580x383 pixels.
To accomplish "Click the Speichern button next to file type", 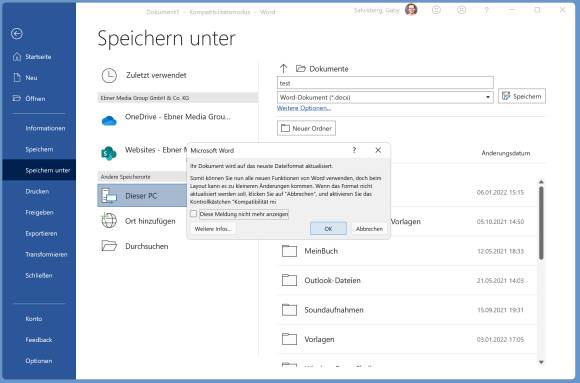I will 522,96.
